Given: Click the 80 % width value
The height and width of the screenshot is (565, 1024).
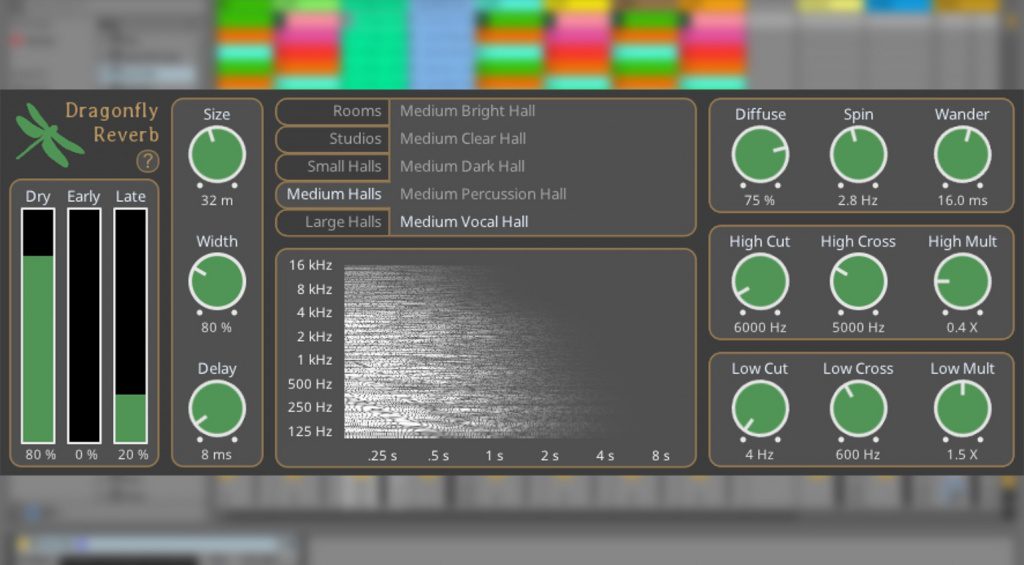Looking at the screenshot, I should tap(216, 327).
